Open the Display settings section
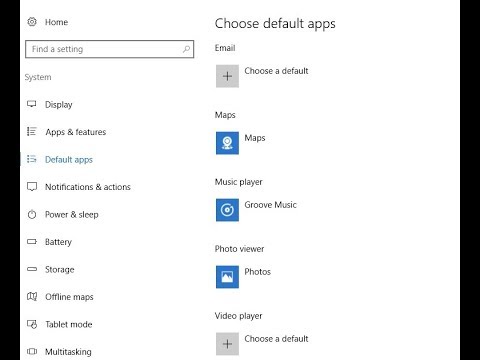This screenshot has height=360, width=480. (59, 105)
